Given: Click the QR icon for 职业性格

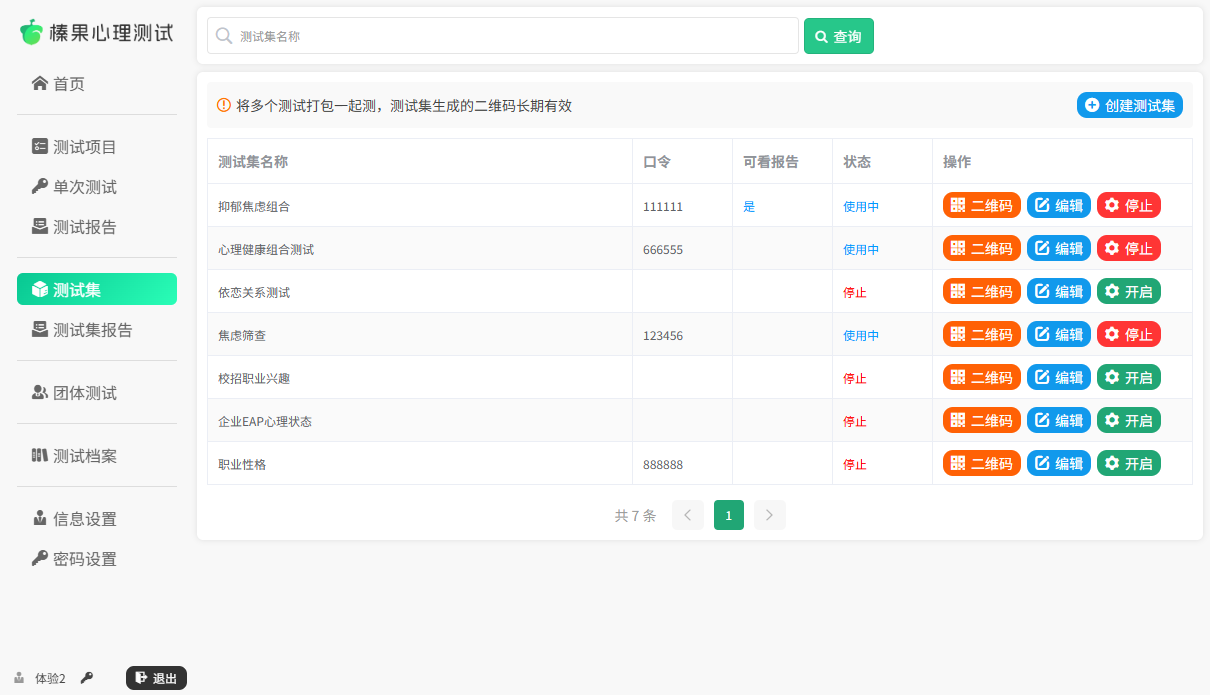Looking at the screenshot, I should 958,463.
